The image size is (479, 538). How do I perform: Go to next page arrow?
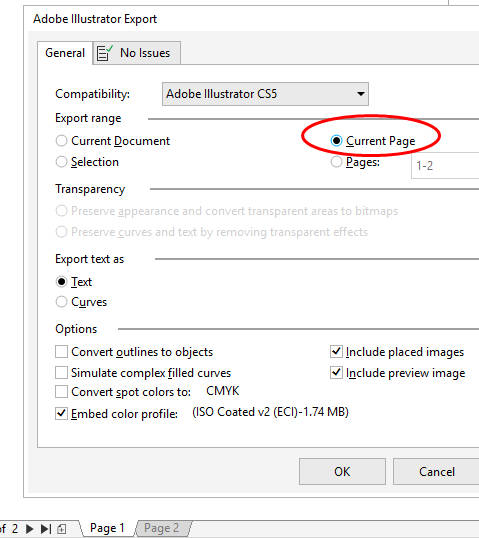click(30, 528)
